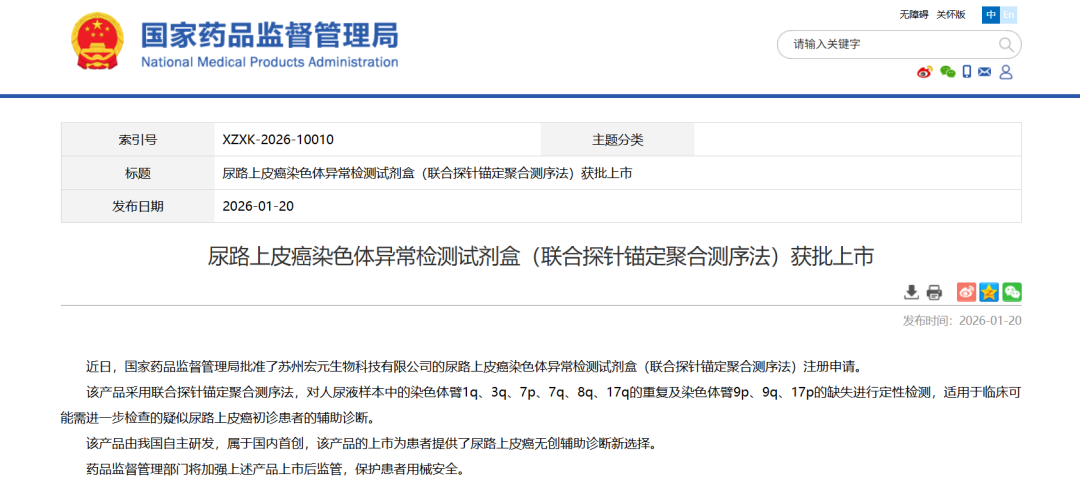Switch language to En (English)

1008,14
